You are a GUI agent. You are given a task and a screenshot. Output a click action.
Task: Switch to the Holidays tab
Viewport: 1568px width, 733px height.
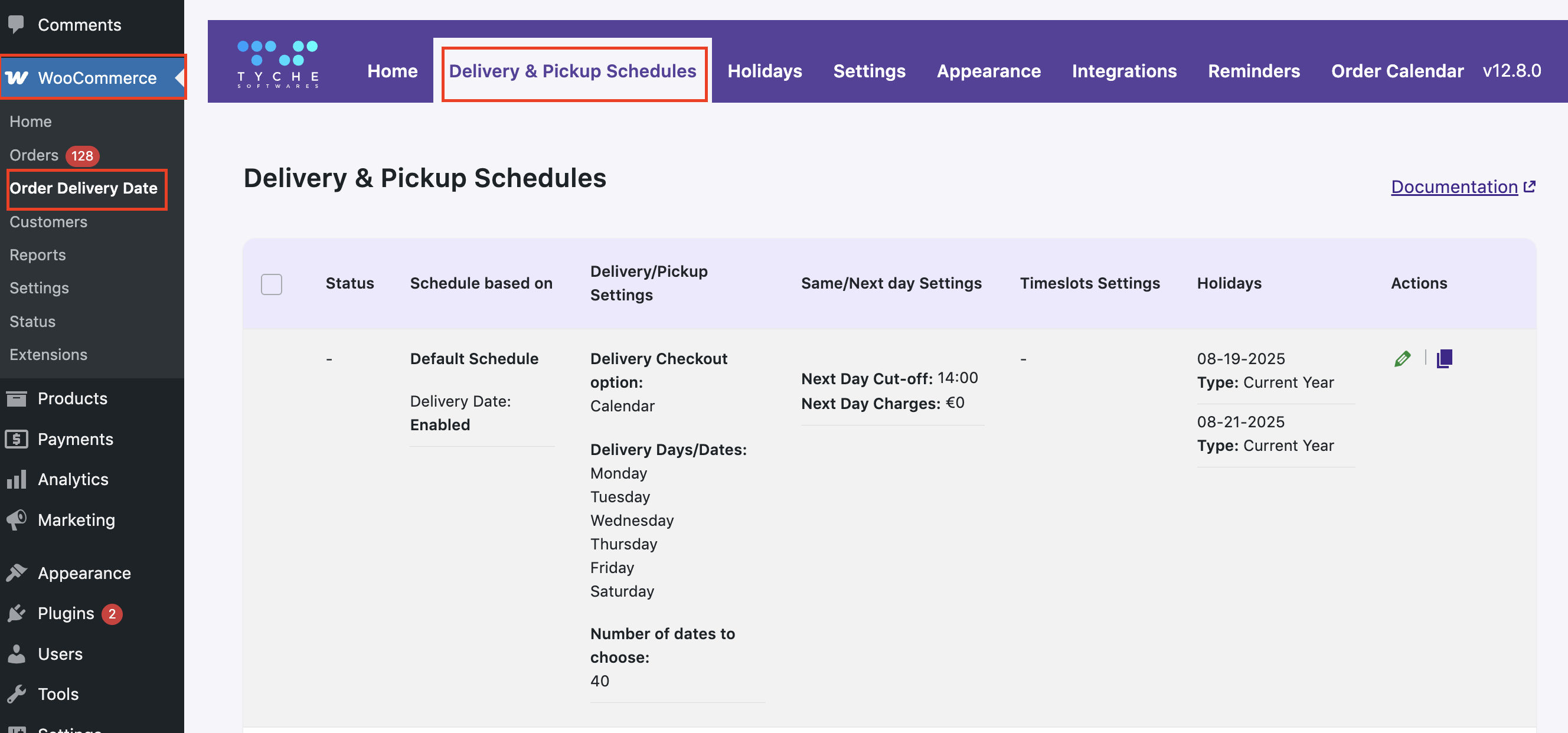pos(764,71)
